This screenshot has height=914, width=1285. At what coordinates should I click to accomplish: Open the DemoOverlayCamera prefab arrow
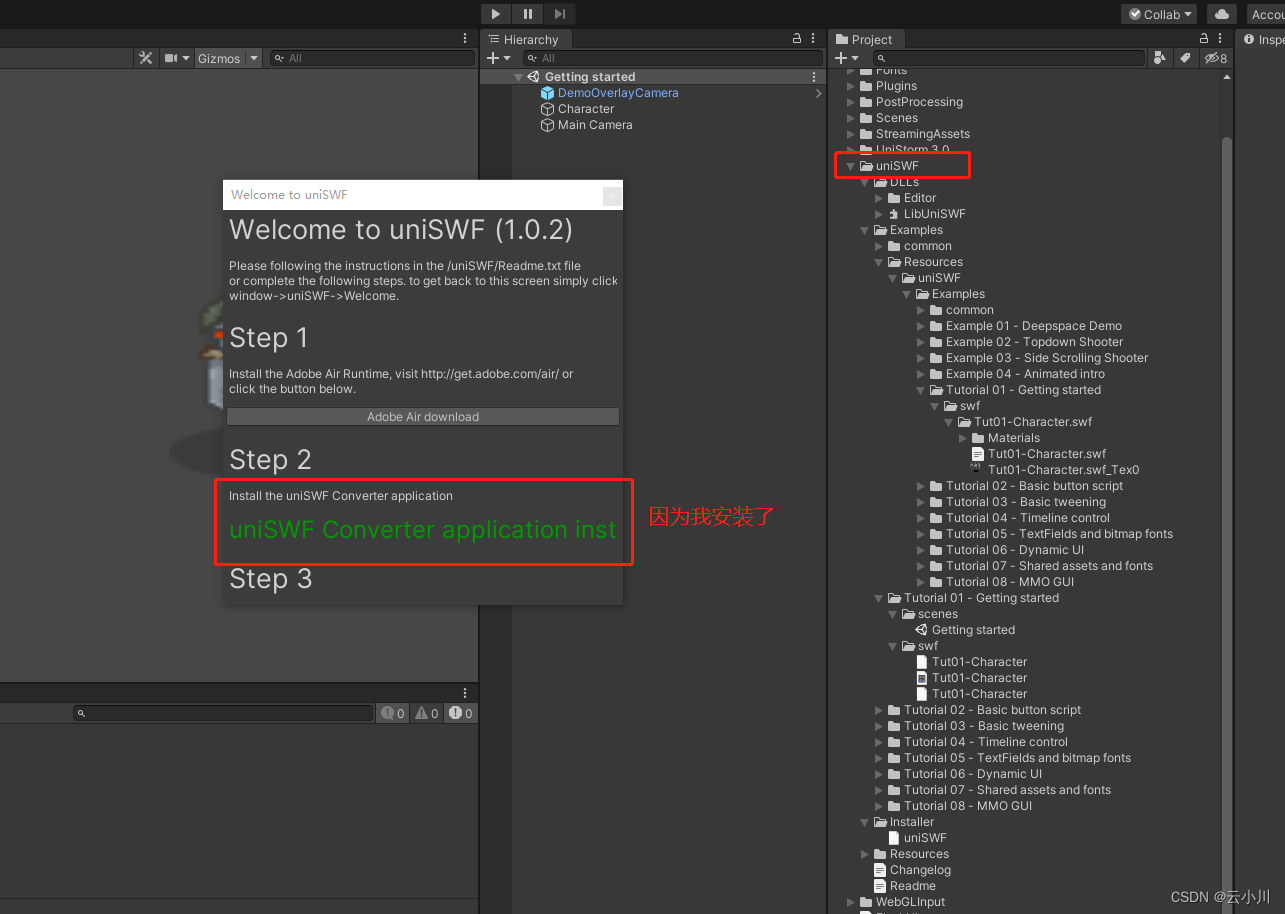pos(819,93)
